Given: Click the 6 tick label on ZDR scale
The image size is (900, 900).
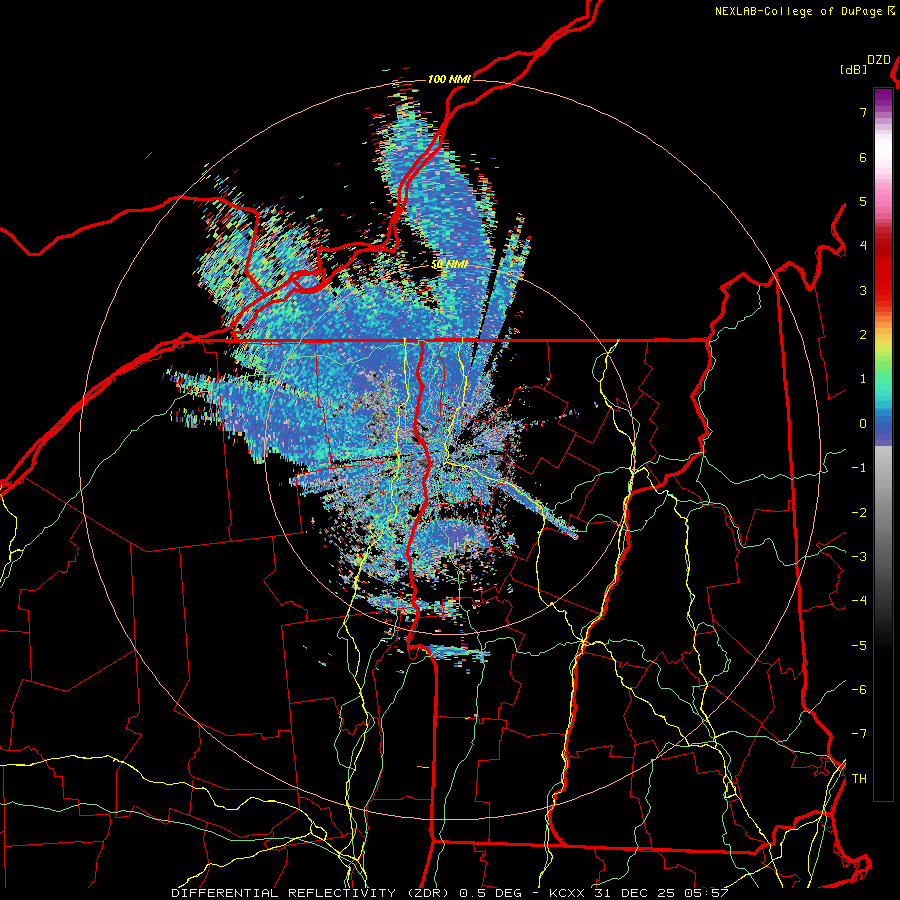Looking at the screenshot, I should pos(863,157).
